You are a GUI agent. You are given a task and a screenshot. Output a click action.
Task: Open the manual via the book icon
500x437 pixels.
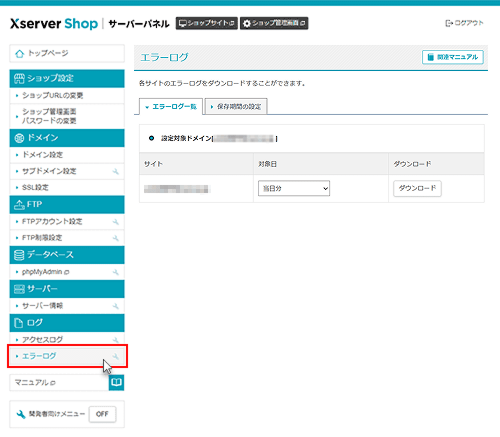(x=116, y=382)
